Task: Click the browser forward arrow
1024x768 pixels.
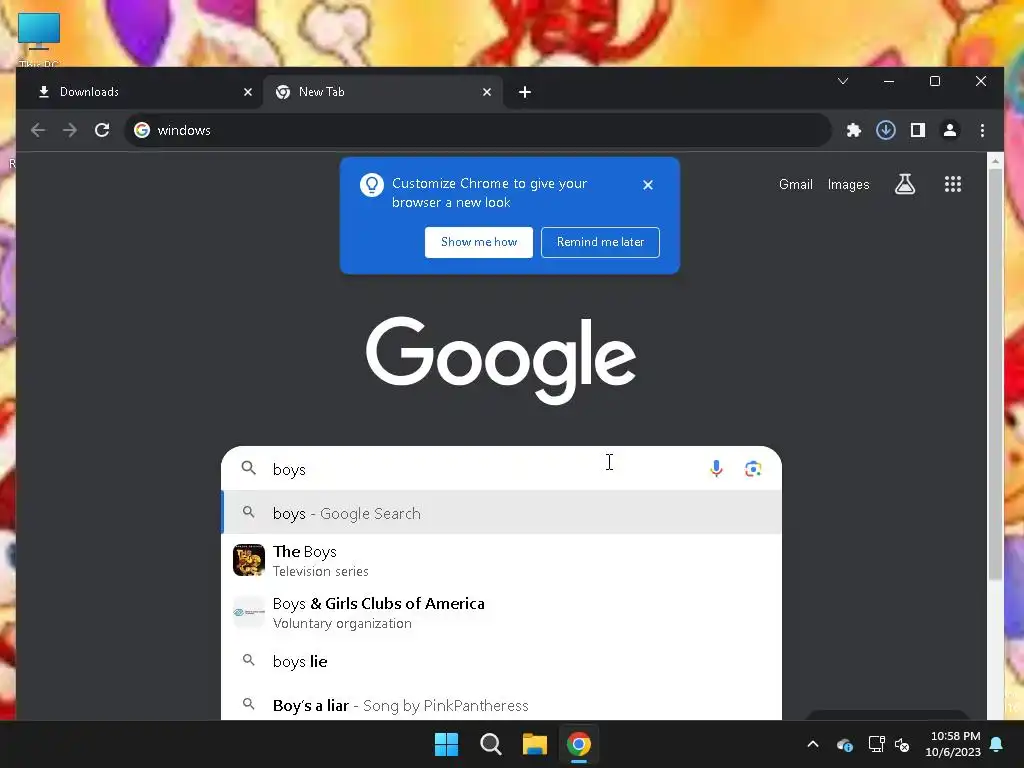Action: tap(70, 130)
